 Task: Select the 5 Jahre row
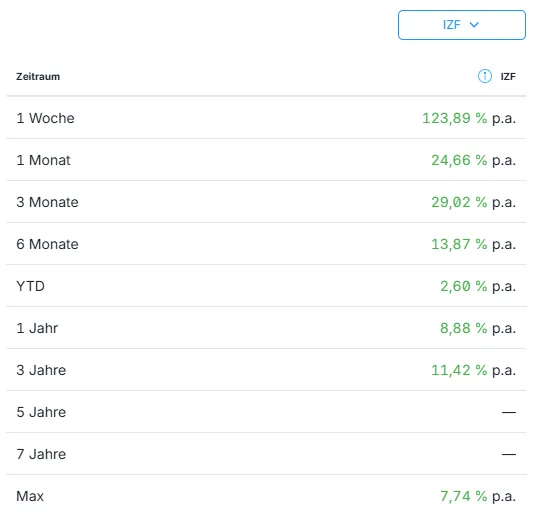pyautogui.click(x=266, y=412)
